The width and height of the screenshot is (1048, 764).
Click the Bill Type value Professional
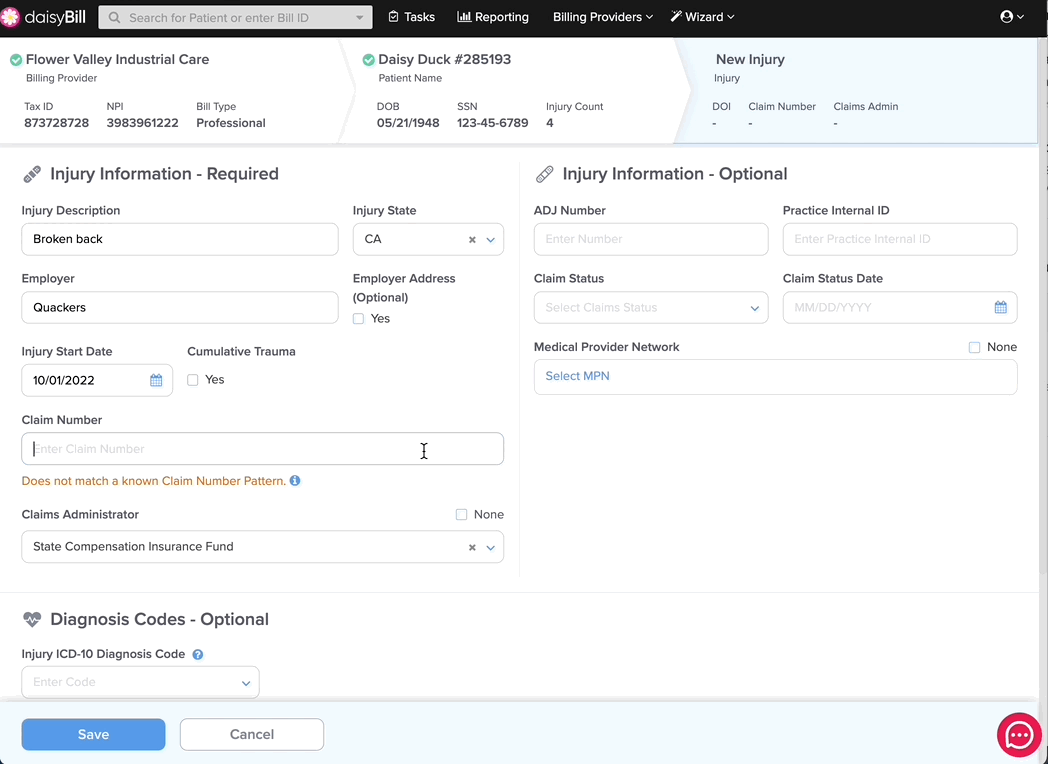tap(231, 123)
